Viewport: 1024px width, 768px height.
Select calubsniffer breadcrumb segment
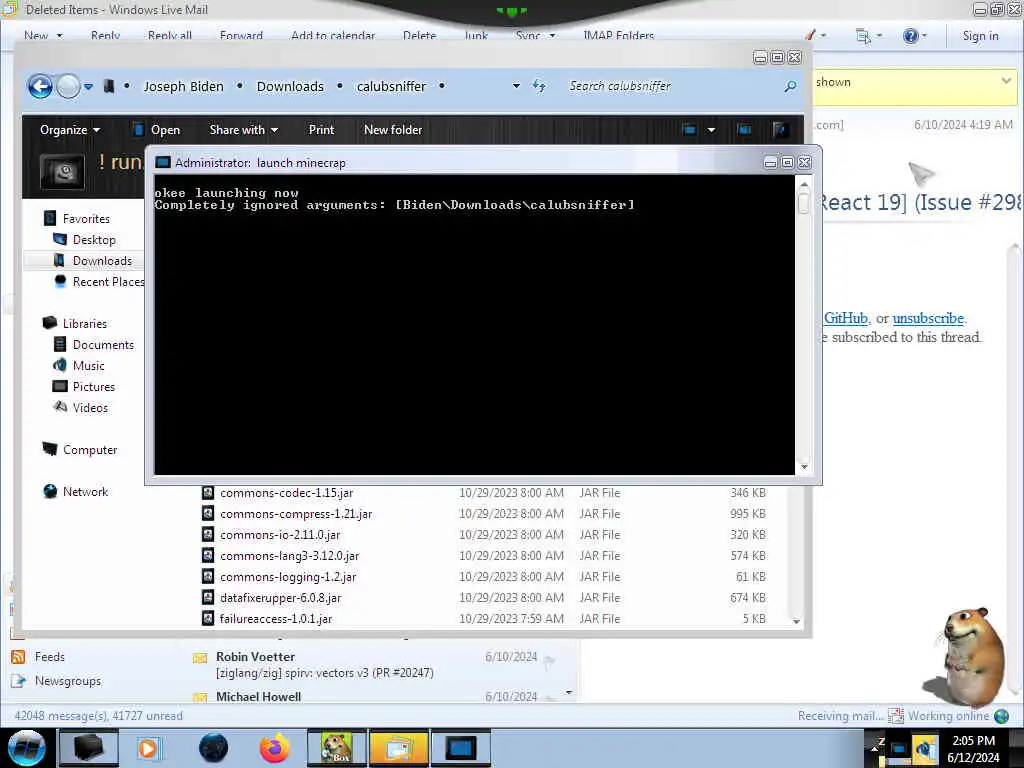click(391, 86)
